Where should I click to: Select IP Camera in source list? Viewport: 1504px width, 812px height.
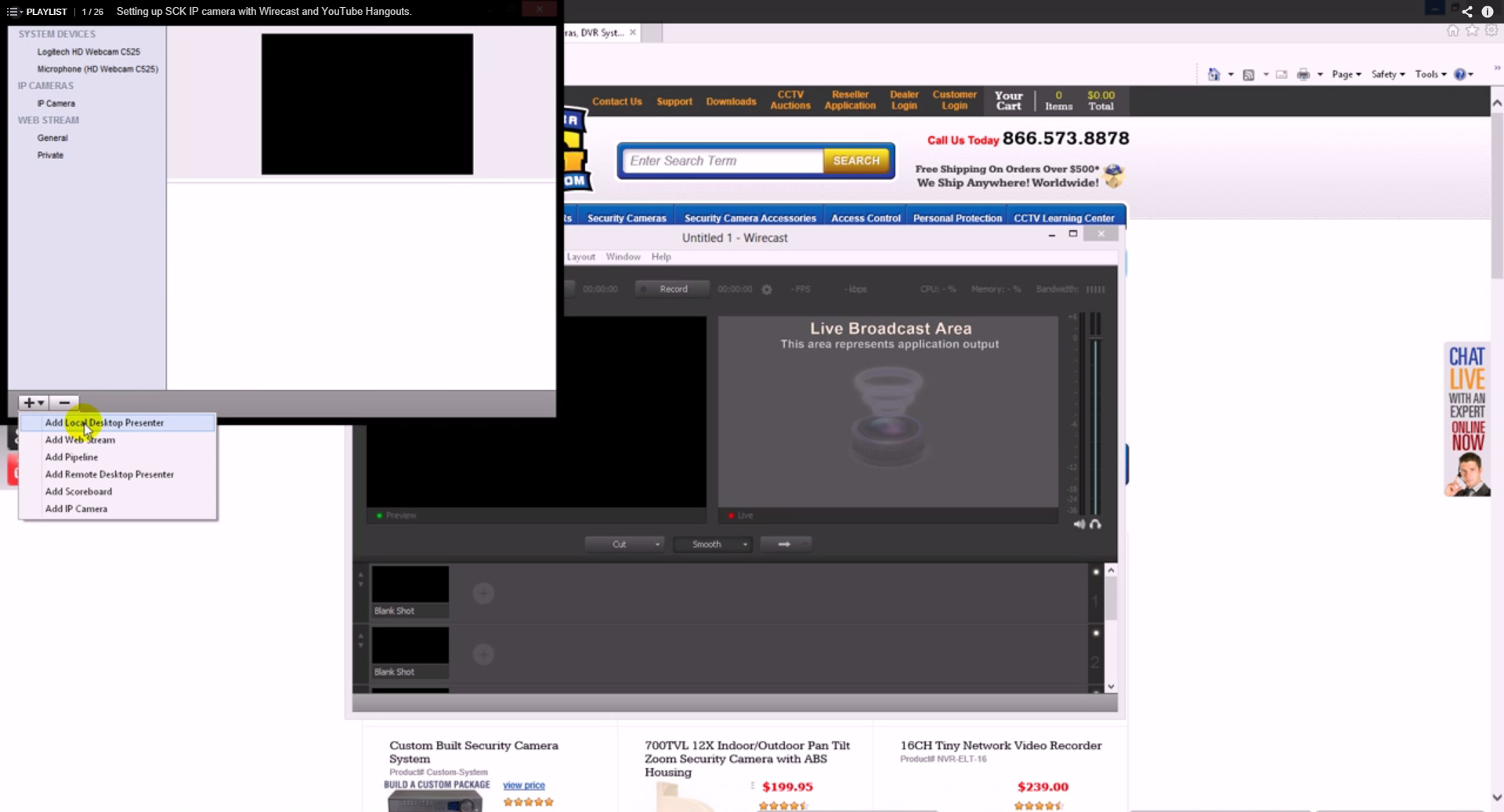56,103
